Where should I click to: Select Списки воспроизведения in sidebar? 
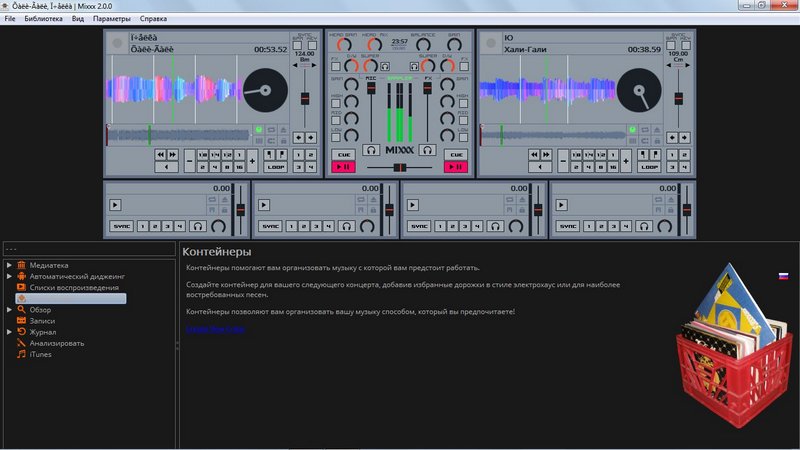pyautogui.click(x=74, y=288)
